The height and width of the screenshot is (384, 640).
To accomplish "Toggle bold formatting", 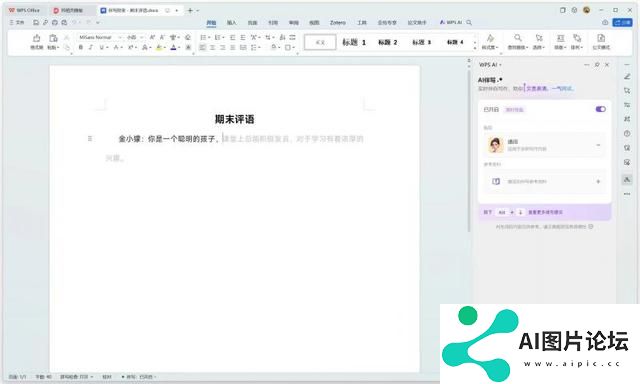I will (x=80, y=48).
